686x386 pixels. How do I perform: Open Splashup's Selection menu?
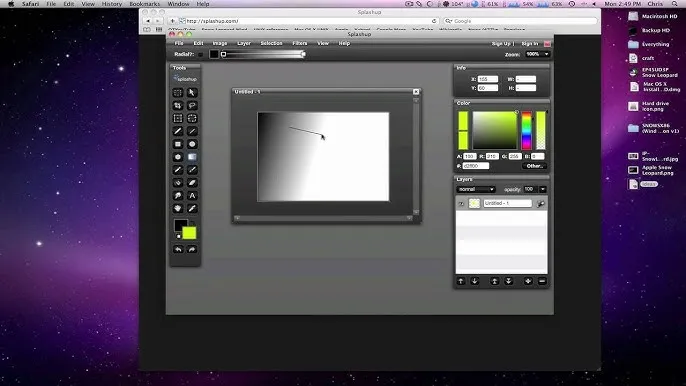271,43
